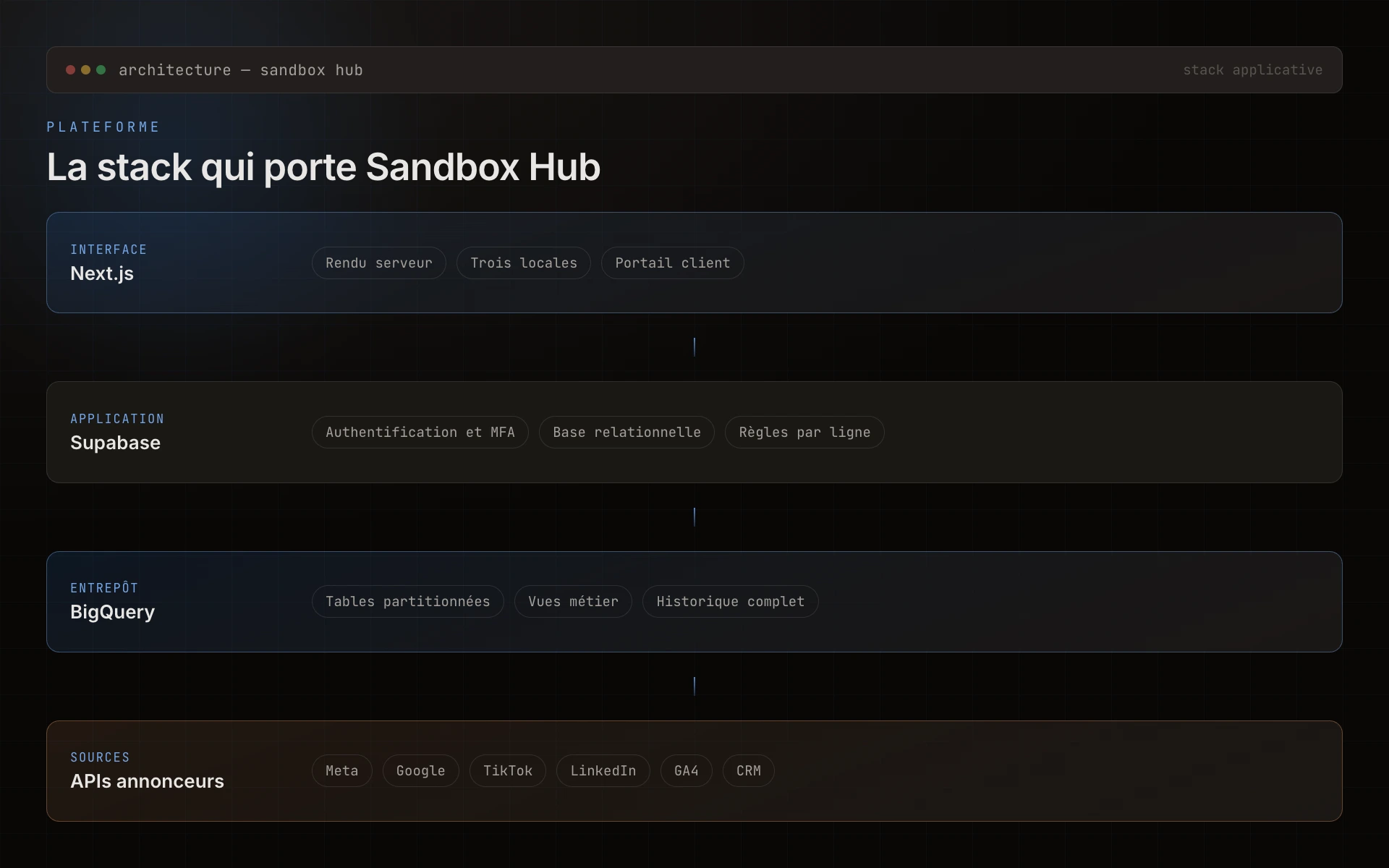Click the "APPLICATION" layer label
The height and width of the screenshot is (868, 1389).
(117, 419)
